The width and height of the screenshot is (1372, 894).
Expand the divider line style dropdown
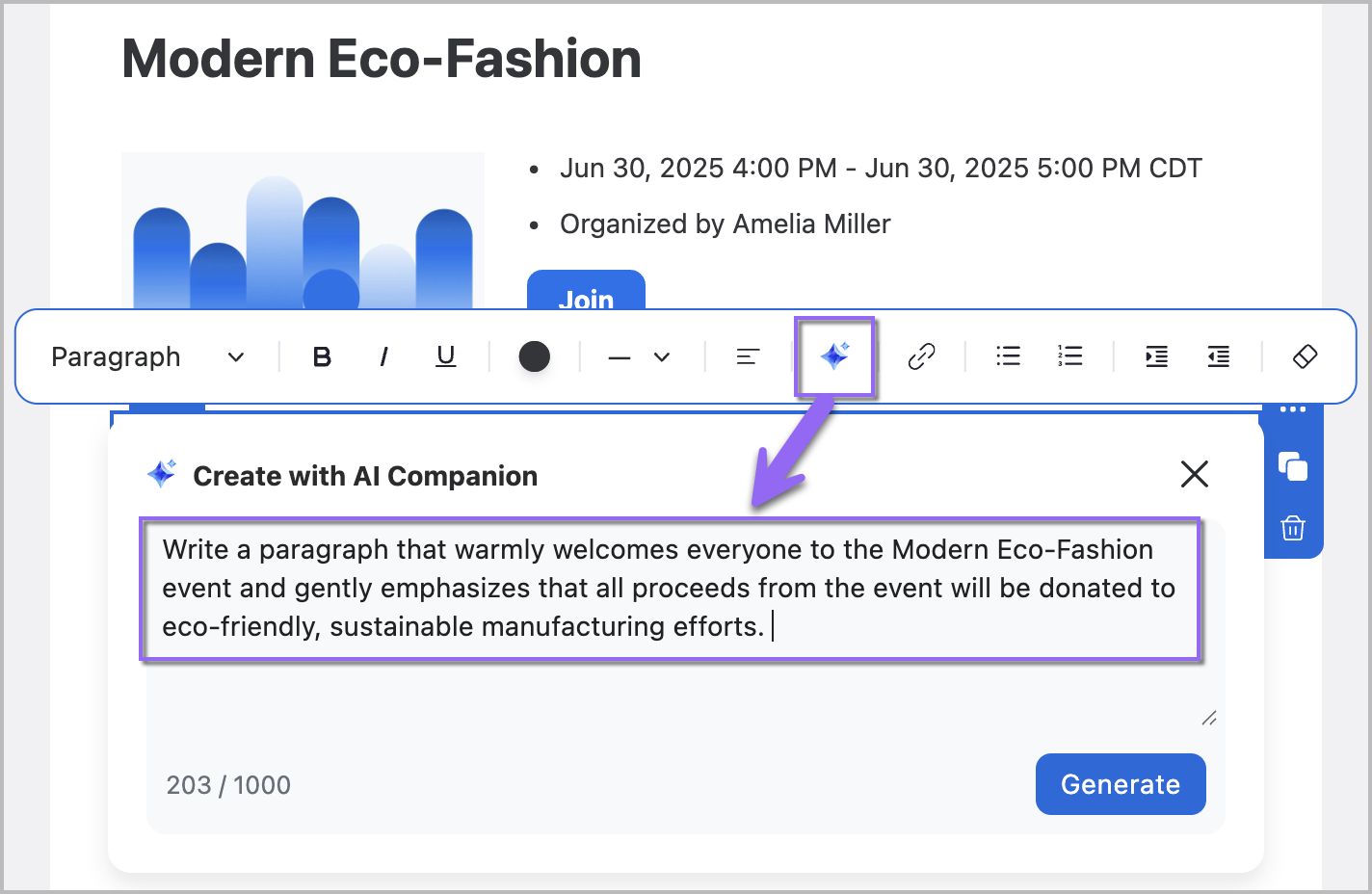point(639,357)
